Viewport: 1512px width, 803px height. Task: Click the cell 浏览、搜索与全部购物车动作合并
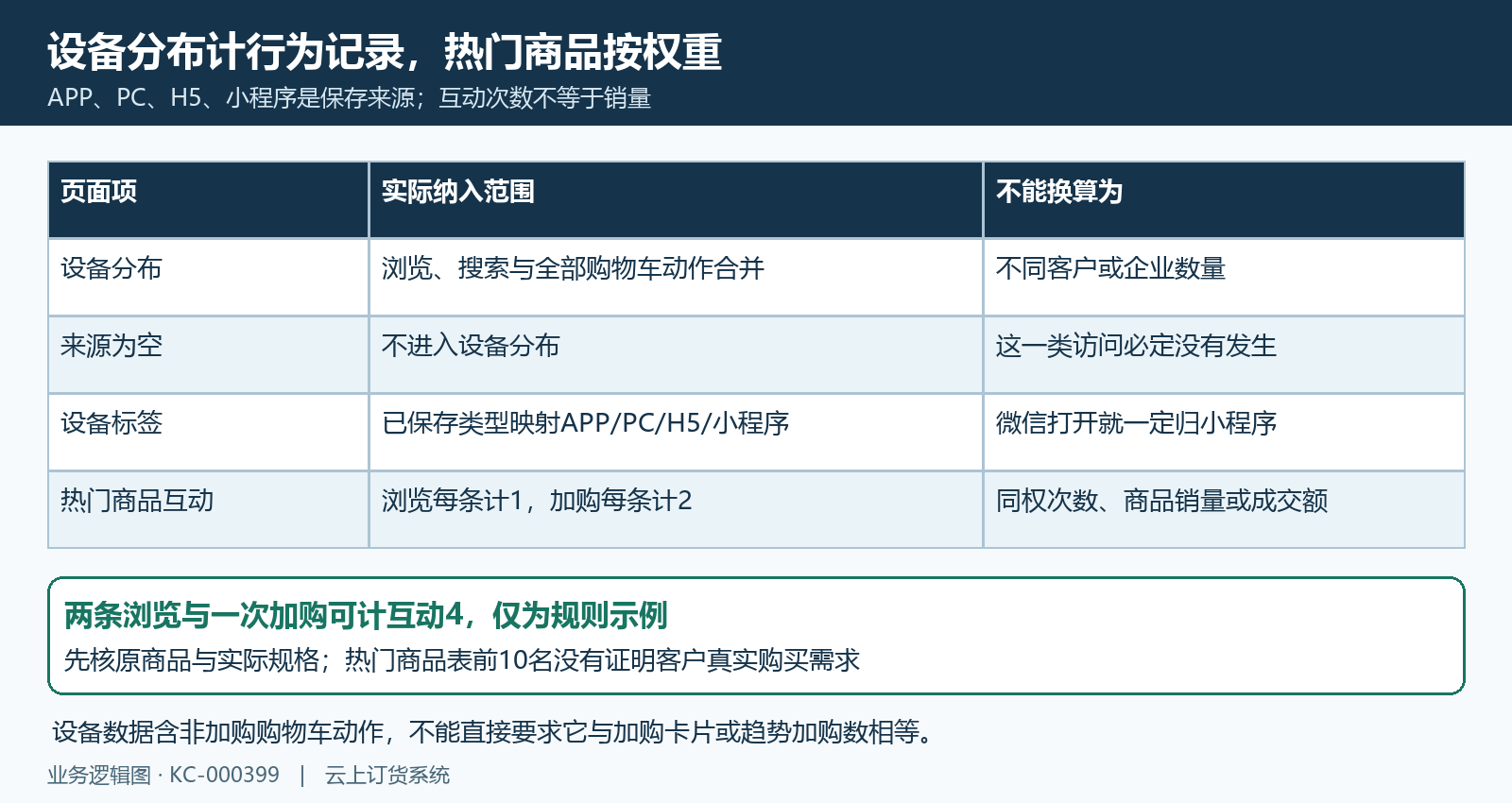(x=676, y=277)
